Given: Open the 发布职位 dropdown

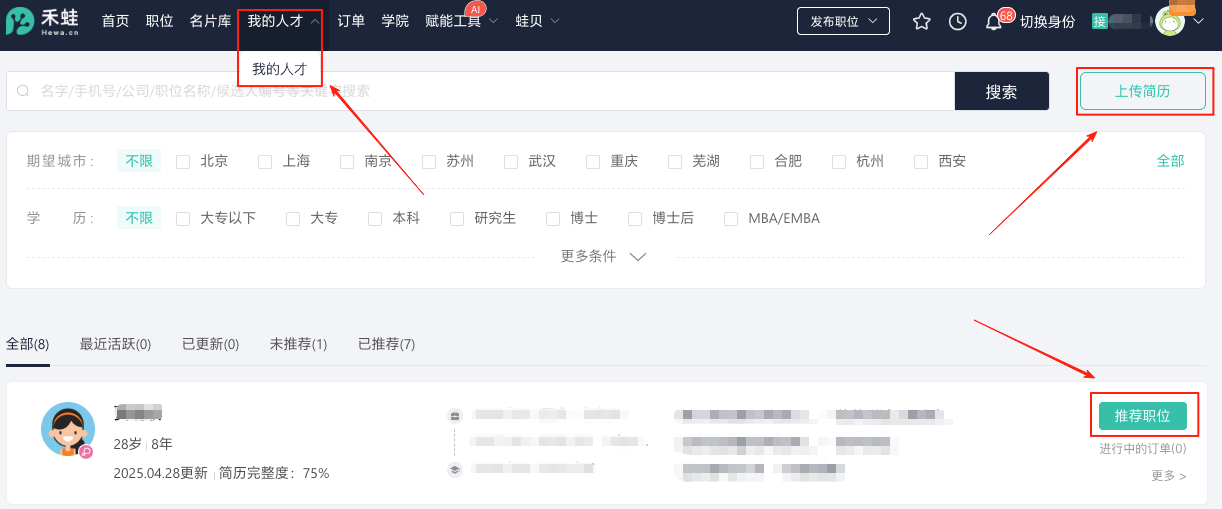Looking at the screenshot, I should [x=842, y=21].
